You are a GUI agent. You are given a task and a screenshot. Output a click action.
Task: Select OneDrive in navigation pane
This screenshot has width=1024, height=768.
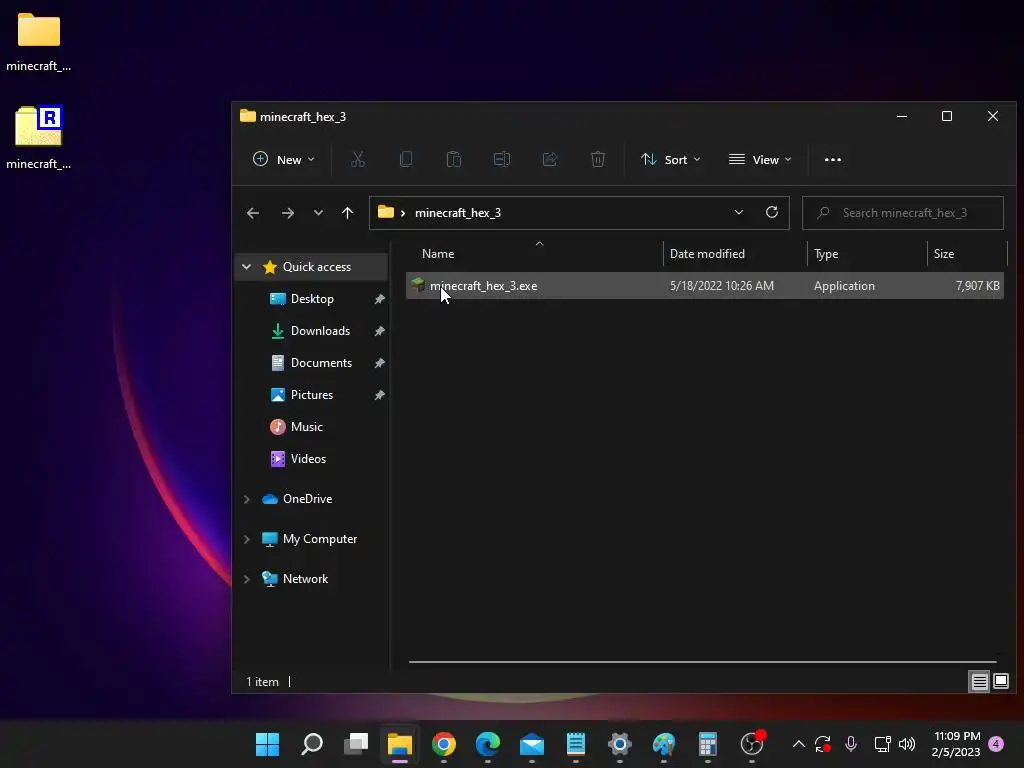click(x=307, y=499)
